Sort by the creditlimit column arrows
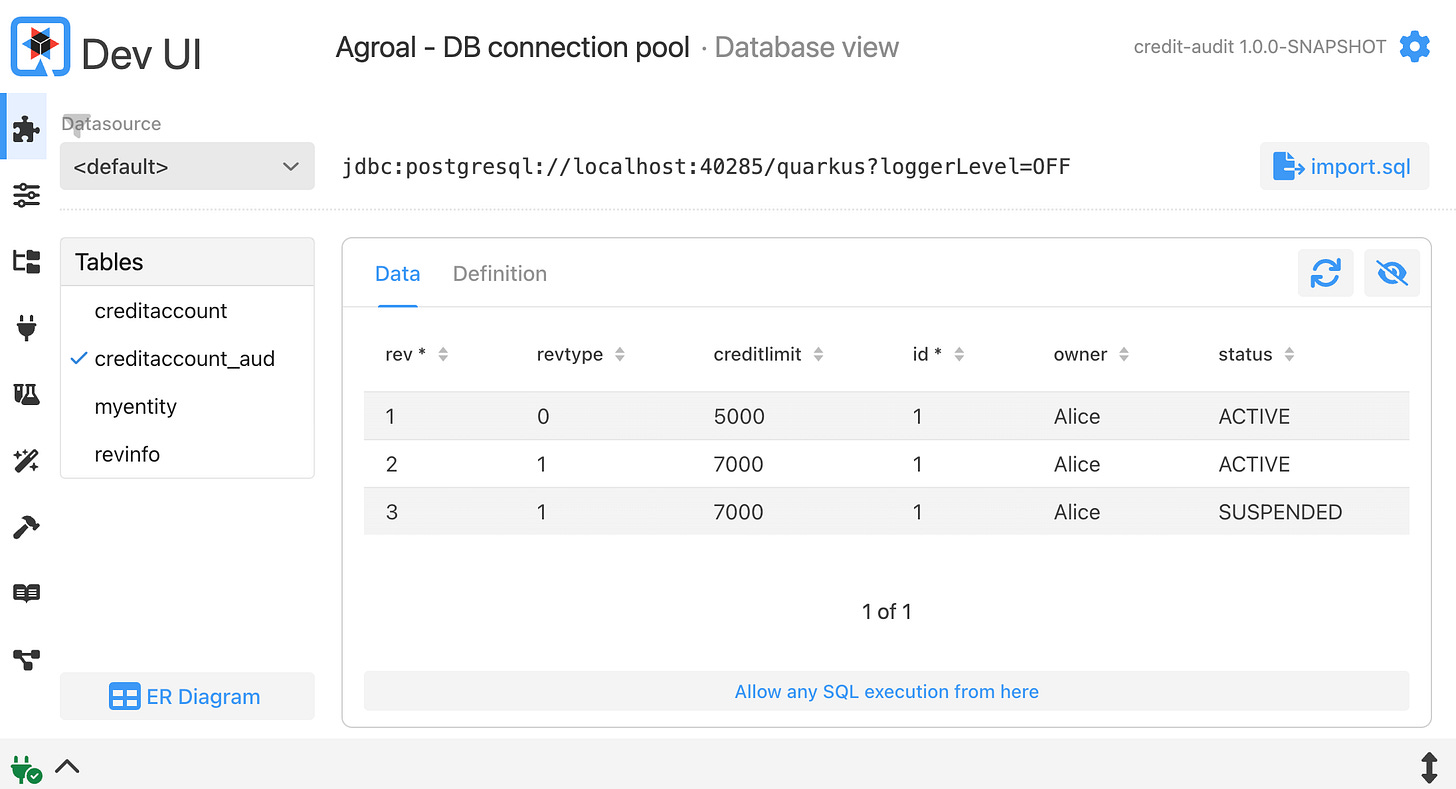Screen dimensions: 1456x789 pyautogui.click(x=819, y=353)
